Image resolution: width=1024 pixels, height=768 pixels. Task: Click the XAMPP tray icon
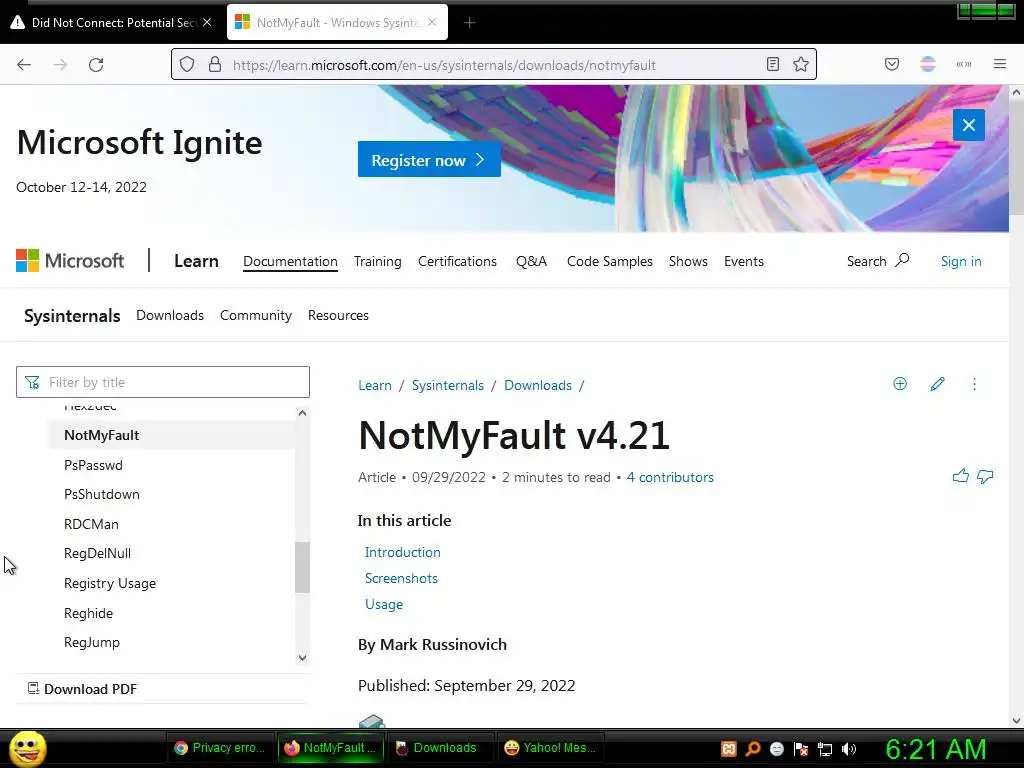(x=729, y=749)
